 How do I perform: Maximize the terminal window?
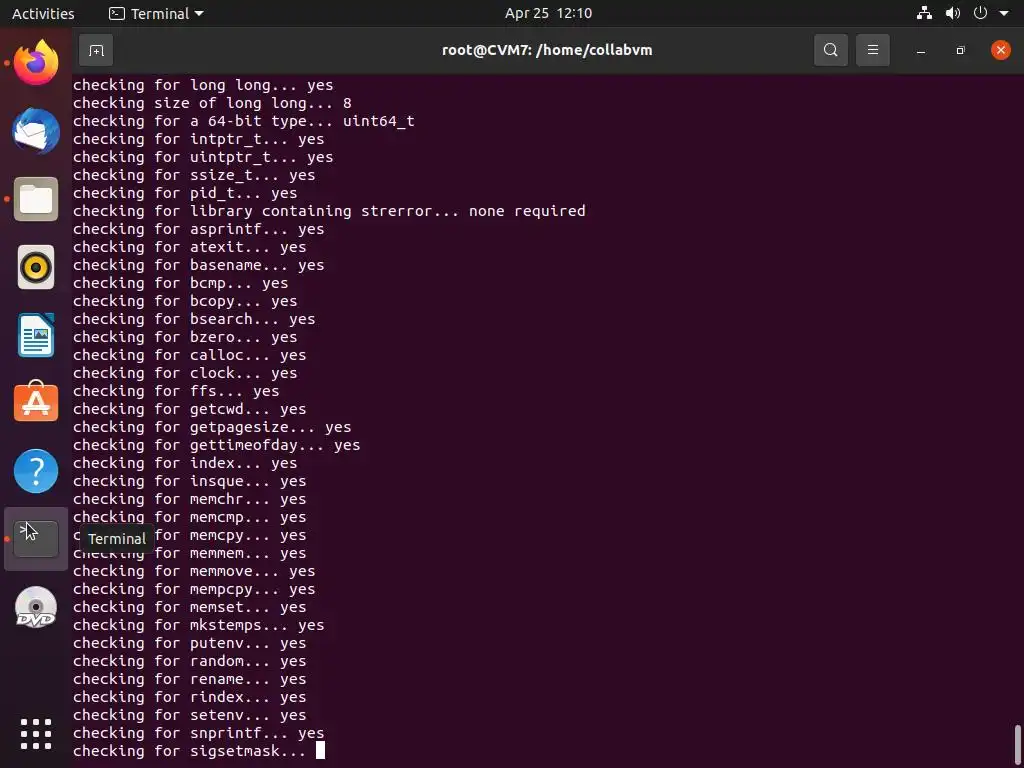coord(960,50)
